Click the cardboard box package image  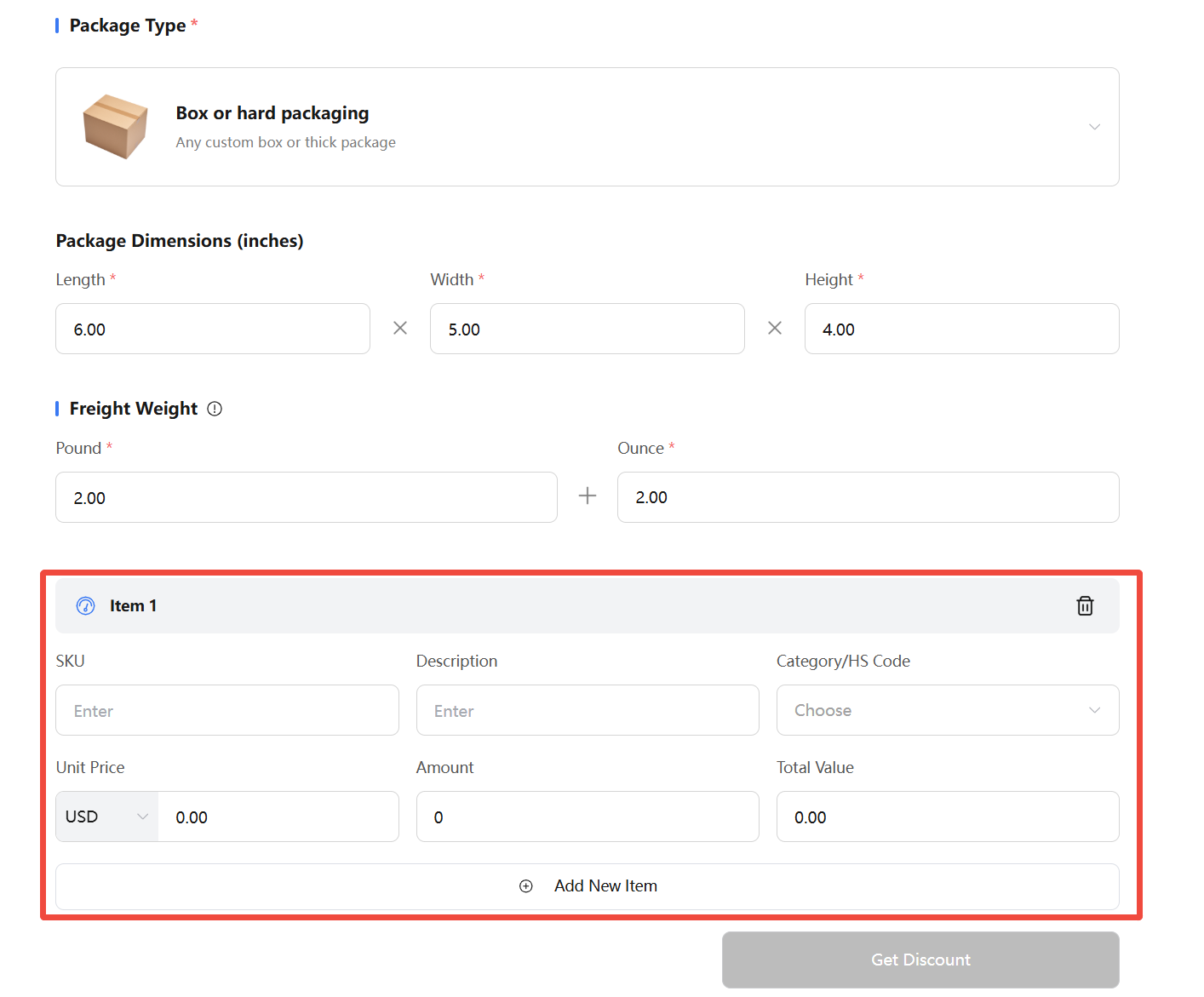pos(115,127)
